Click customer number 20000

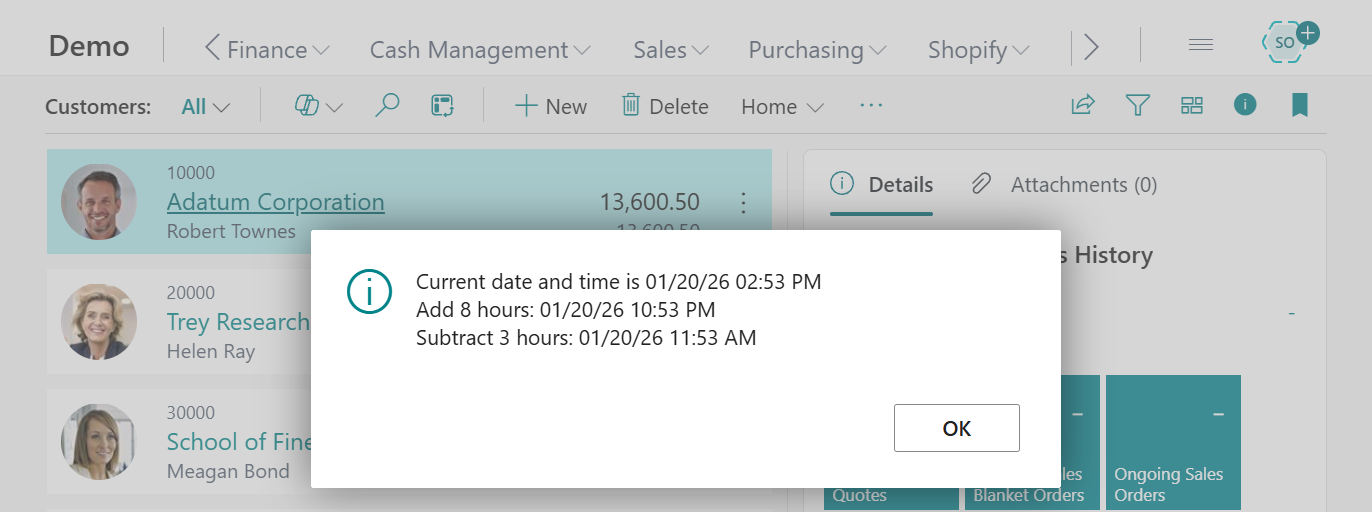(x=191, y=293)
